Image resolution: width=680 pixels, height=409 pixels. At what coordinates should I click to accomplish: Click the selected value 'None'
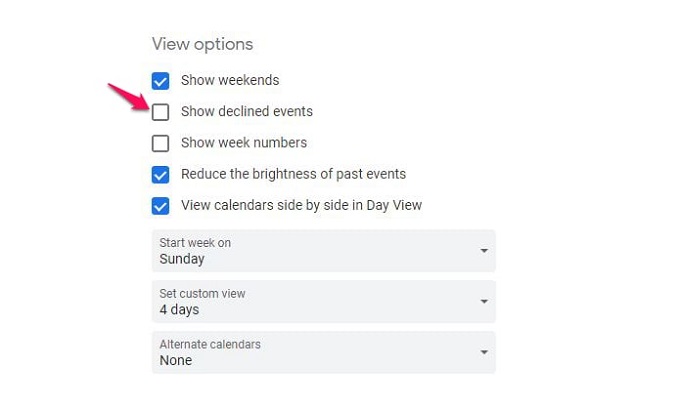point(176,360)
